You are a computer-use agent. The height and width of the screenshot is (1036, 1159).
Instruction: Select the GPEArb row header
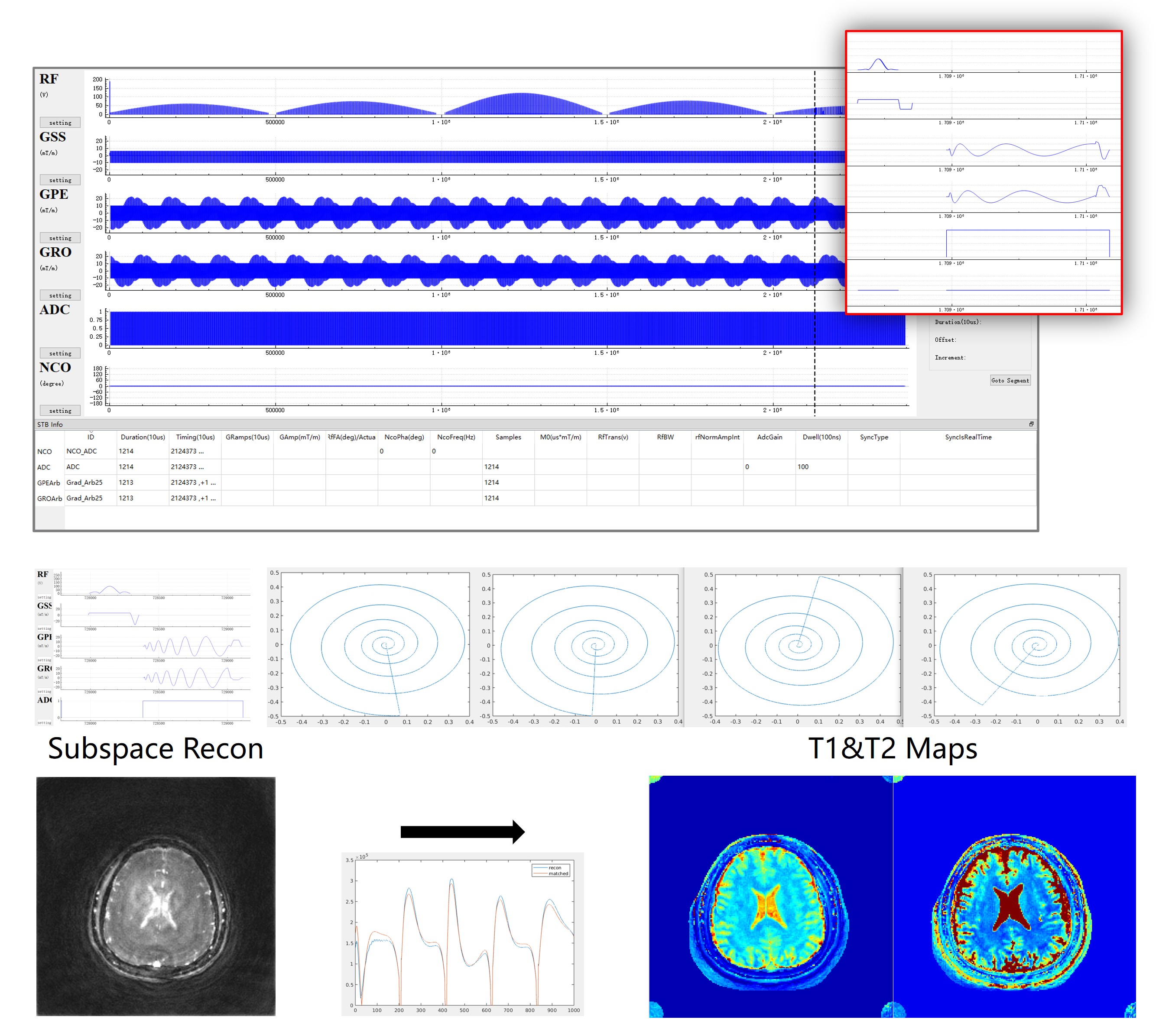coord(49,483)
